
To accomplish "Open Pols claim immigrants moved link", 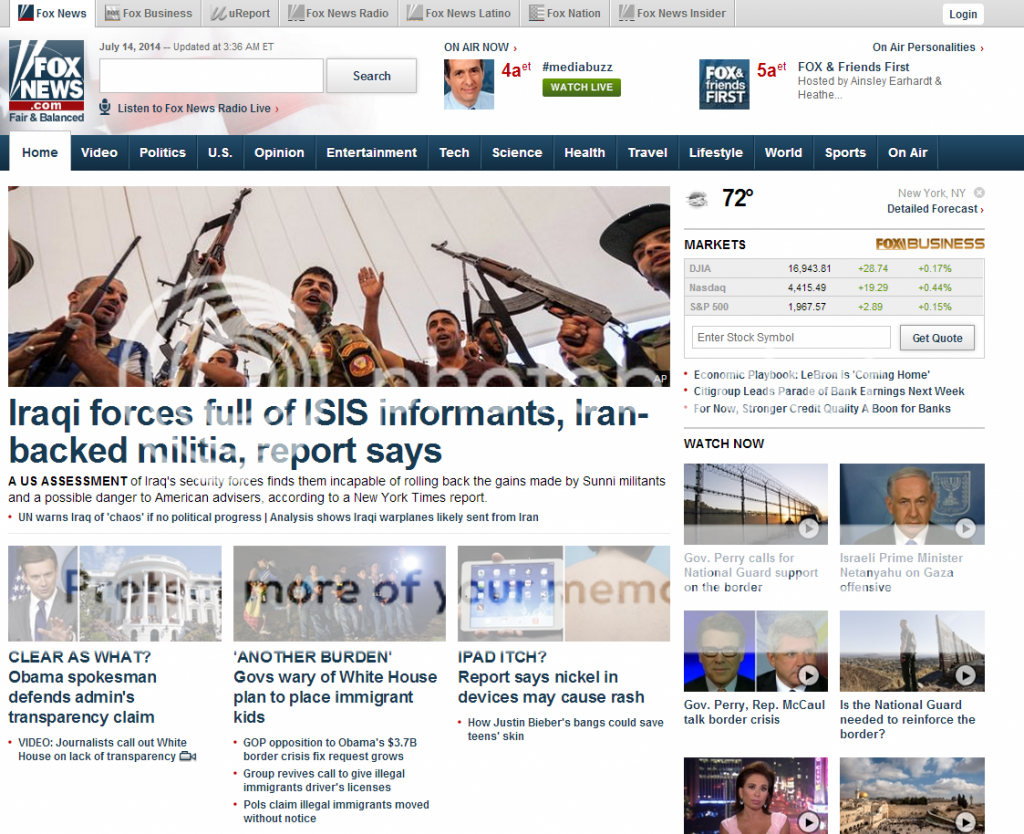I will (x=336, y=811).
